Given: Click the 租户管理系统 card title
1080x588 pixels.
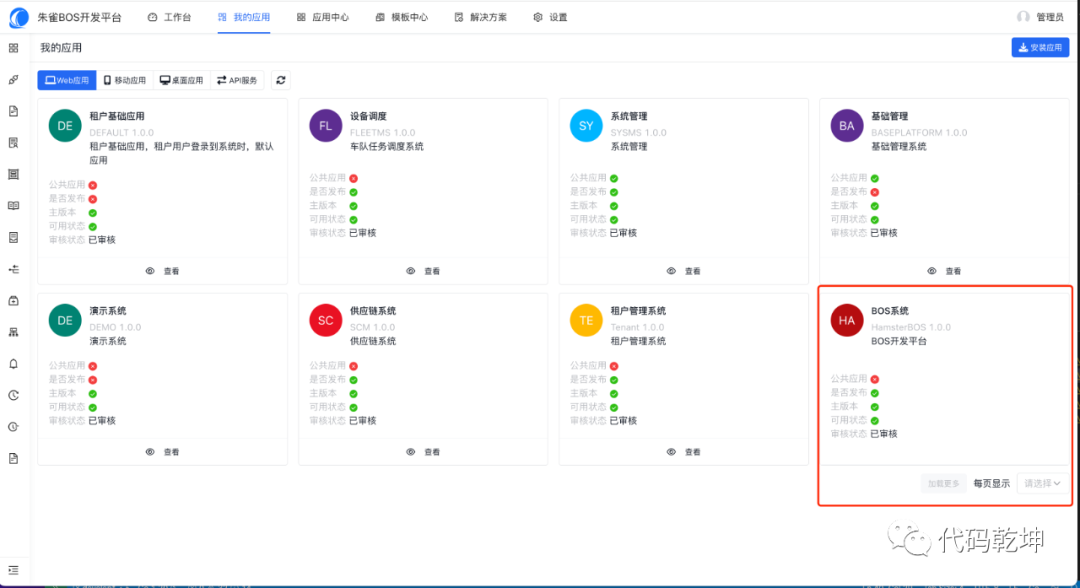Looking at the screenshot, I should click(638, 311).
